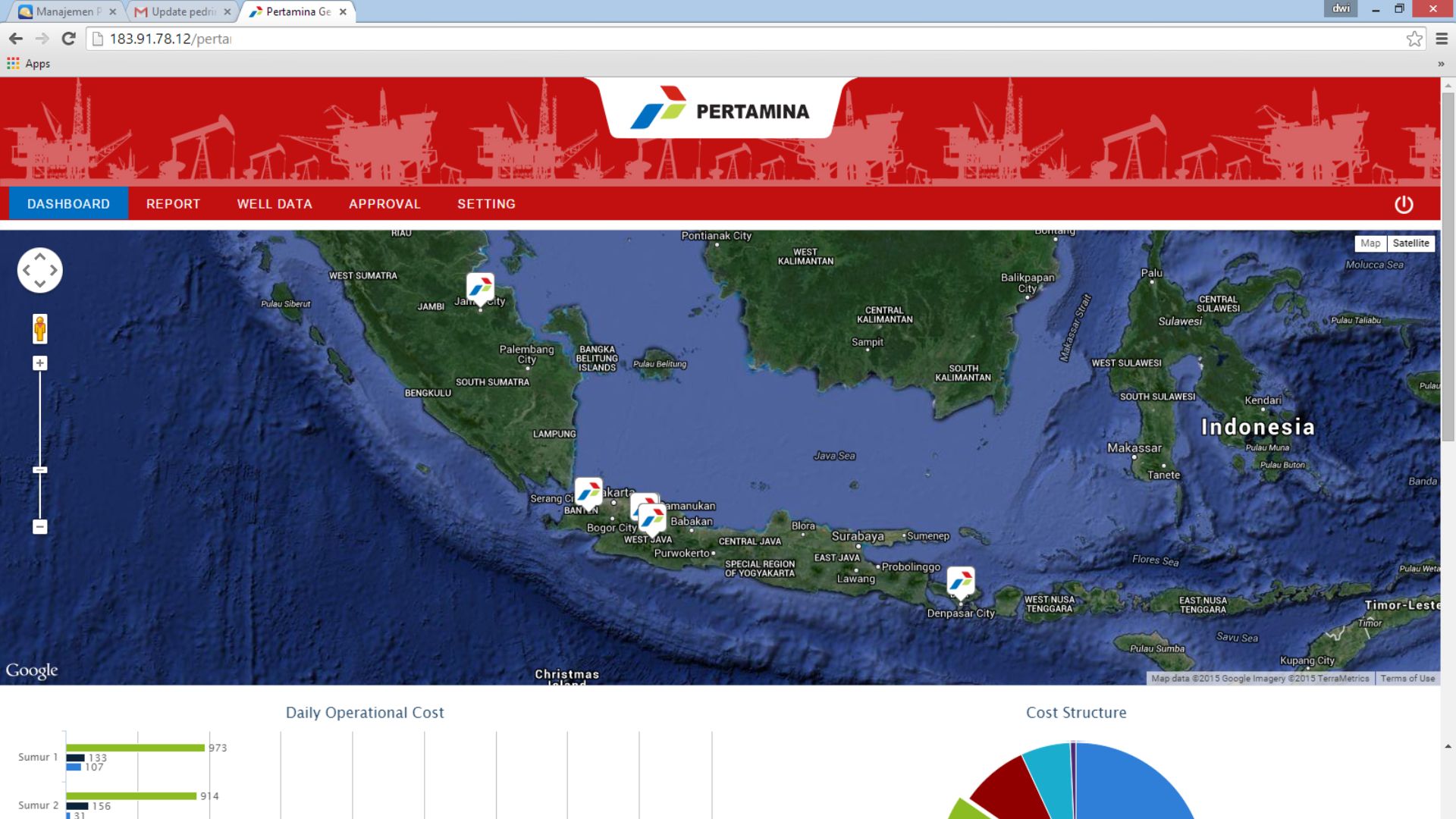Switch to the Update pedri Gmail tab
The image size is (1456, 819).
(182, 12)
